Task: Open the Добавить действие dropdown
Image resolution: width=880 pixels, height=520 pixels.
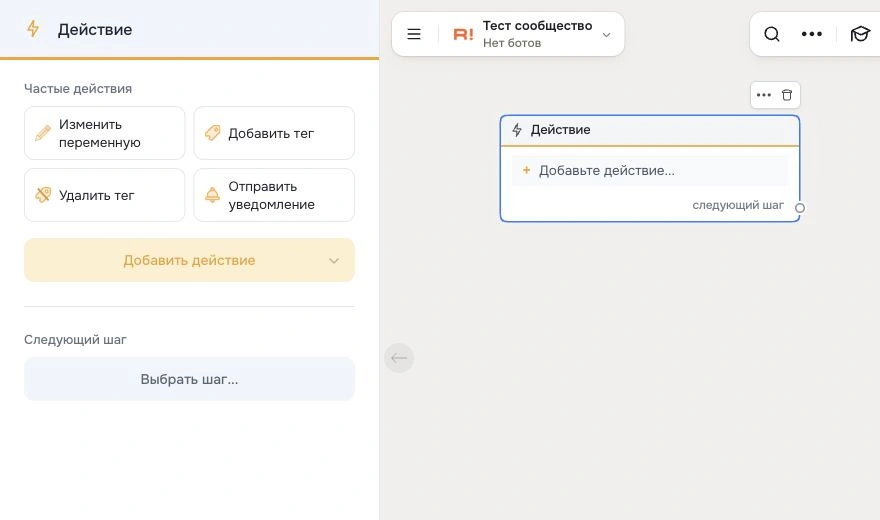Action: point(189,260)
